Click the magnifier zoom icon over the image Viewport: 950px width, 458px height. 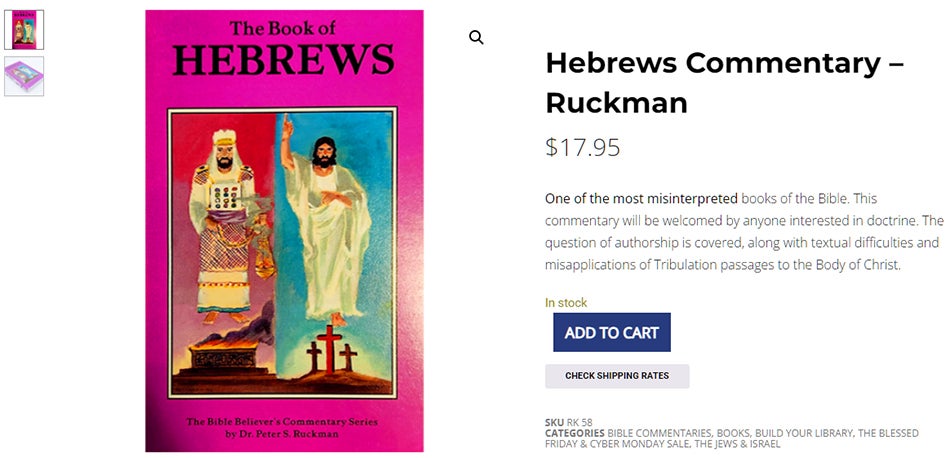tap(476, 38)
